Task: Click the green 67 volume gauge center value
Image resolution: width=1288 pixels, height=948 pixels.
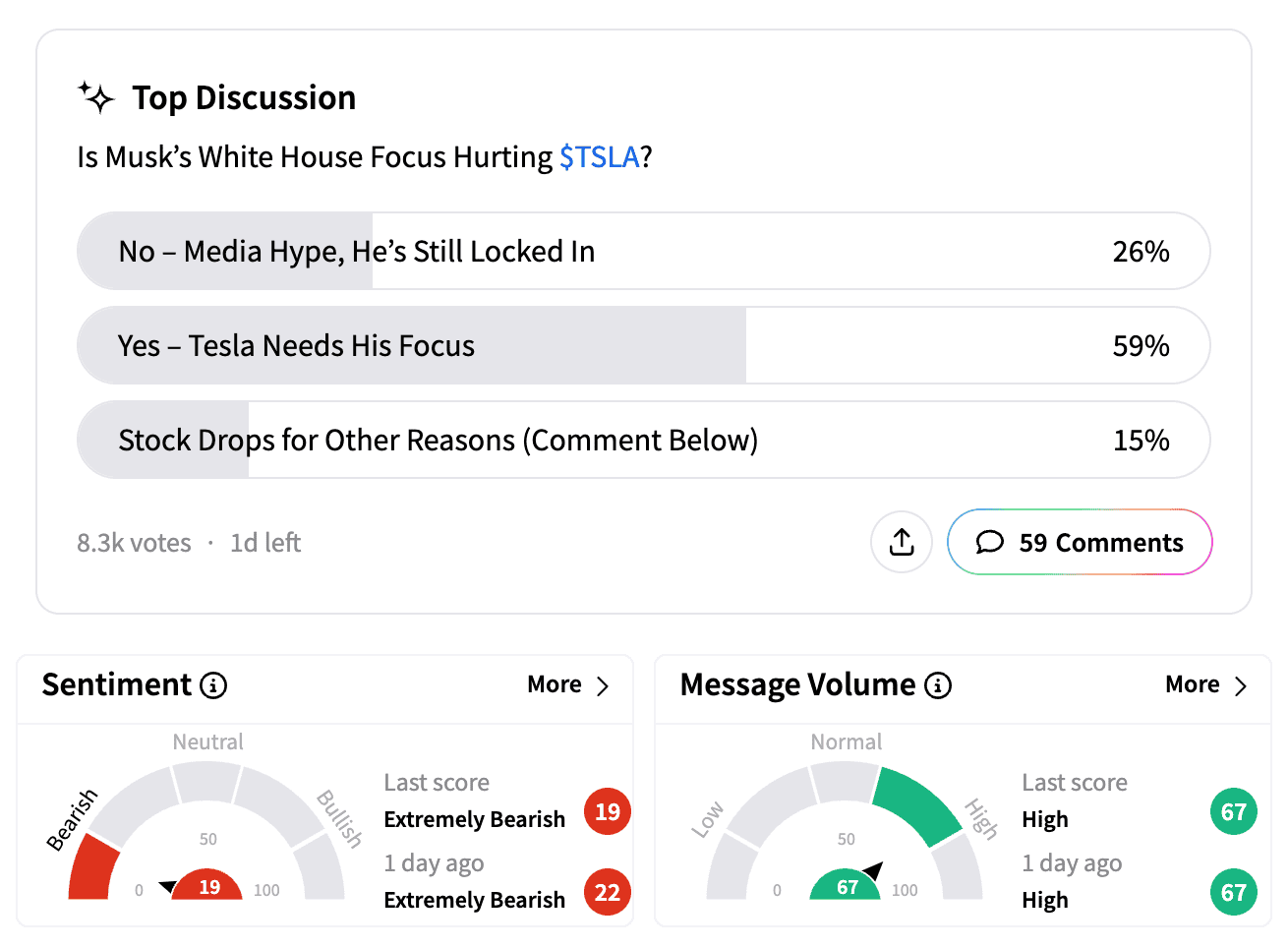Action: click(847, 887)
